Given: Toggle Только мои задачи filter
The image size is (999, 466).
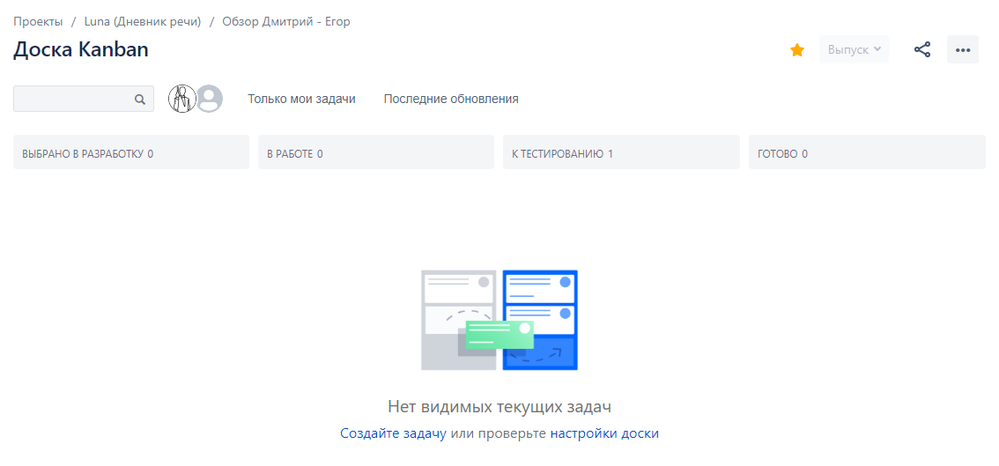Looking at the screenshot, I should coord(301,99).
